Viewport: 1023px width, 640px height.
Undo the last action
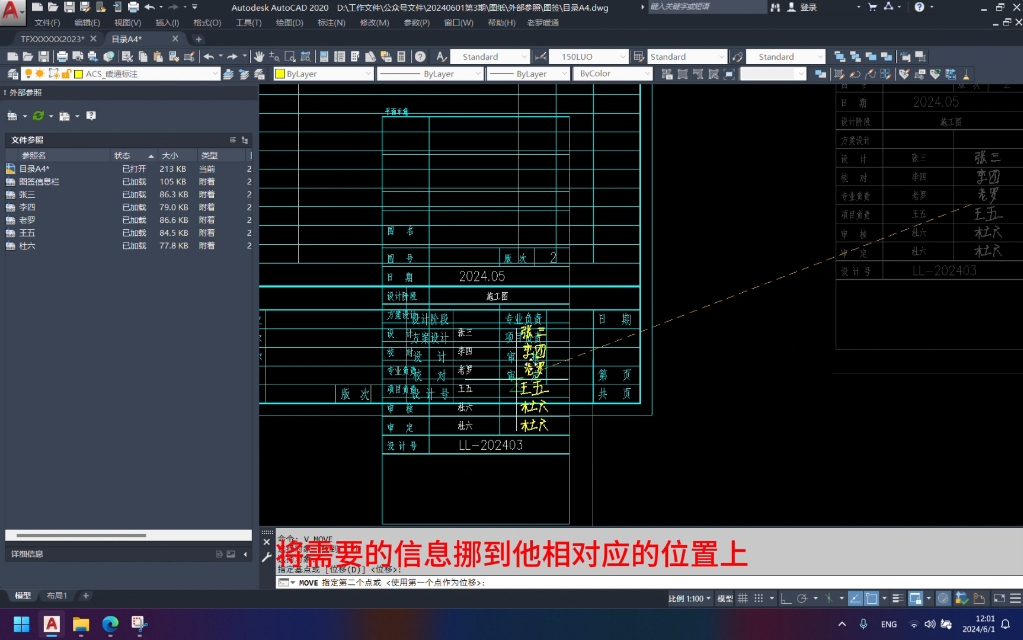208,56
